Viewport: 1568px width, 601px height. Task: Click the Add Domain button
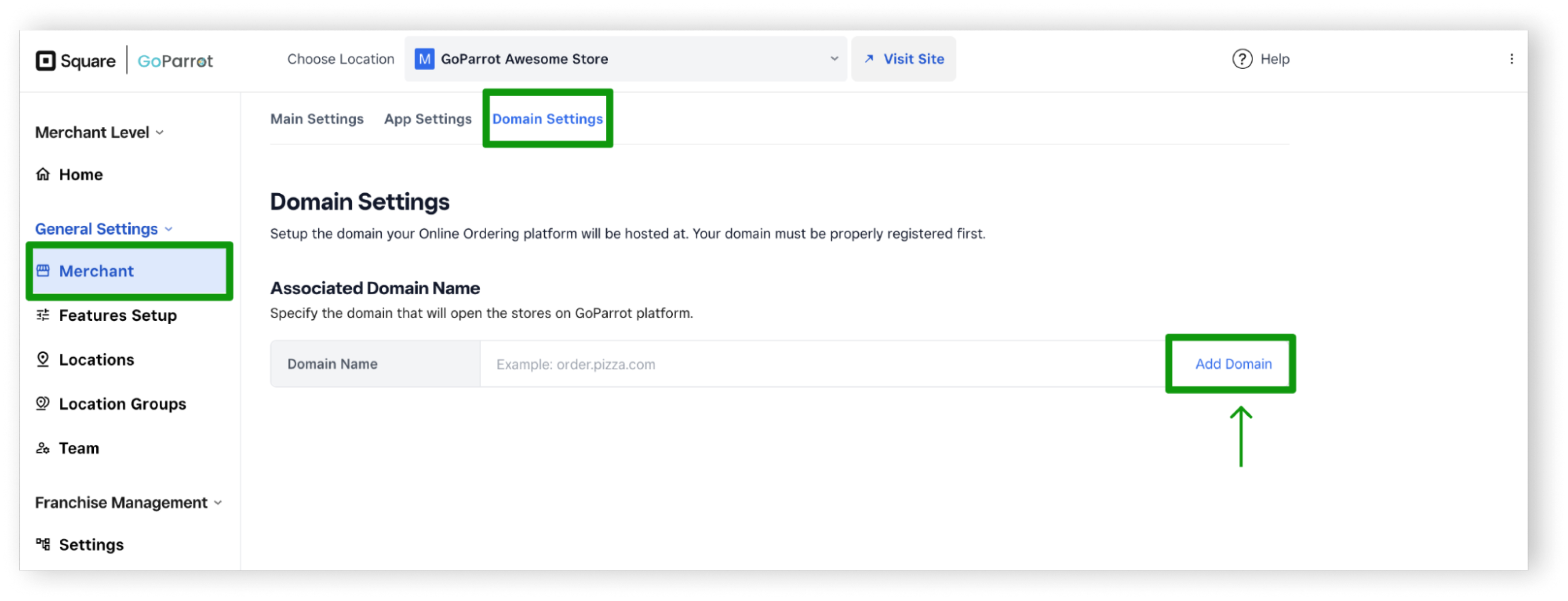pyautogui.click(x=1232, y=363)
